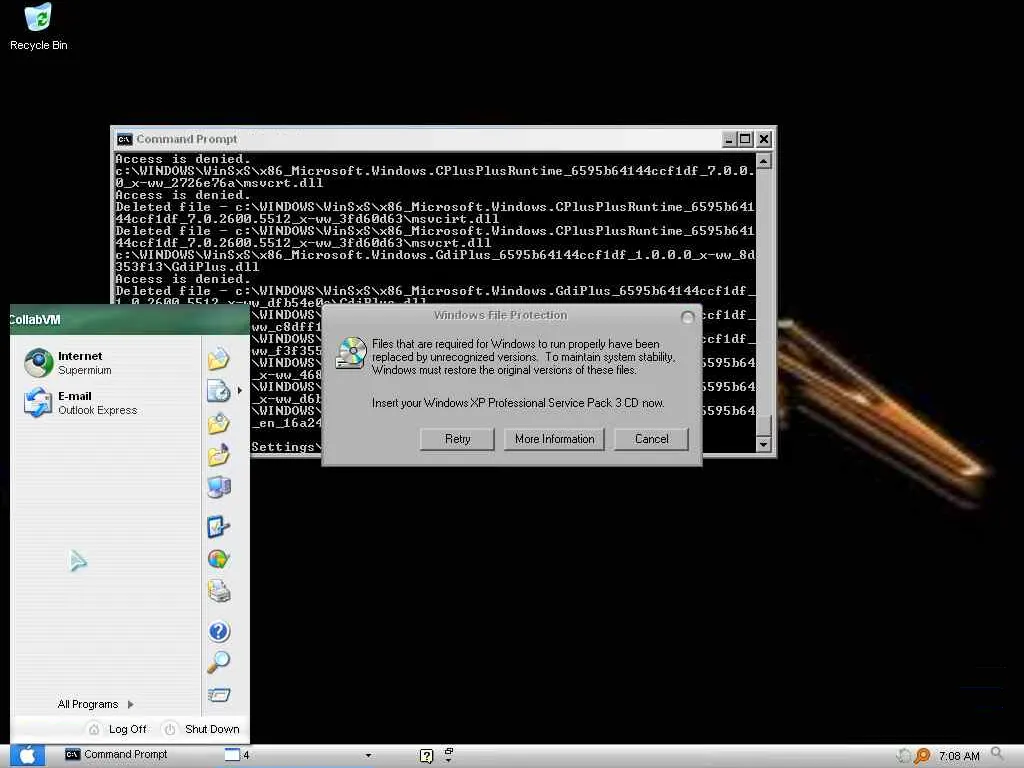The width and height of the screenshot is (1024, 768).
Task: Open My Music folder icon in Start menu
Action: point(218,455)
